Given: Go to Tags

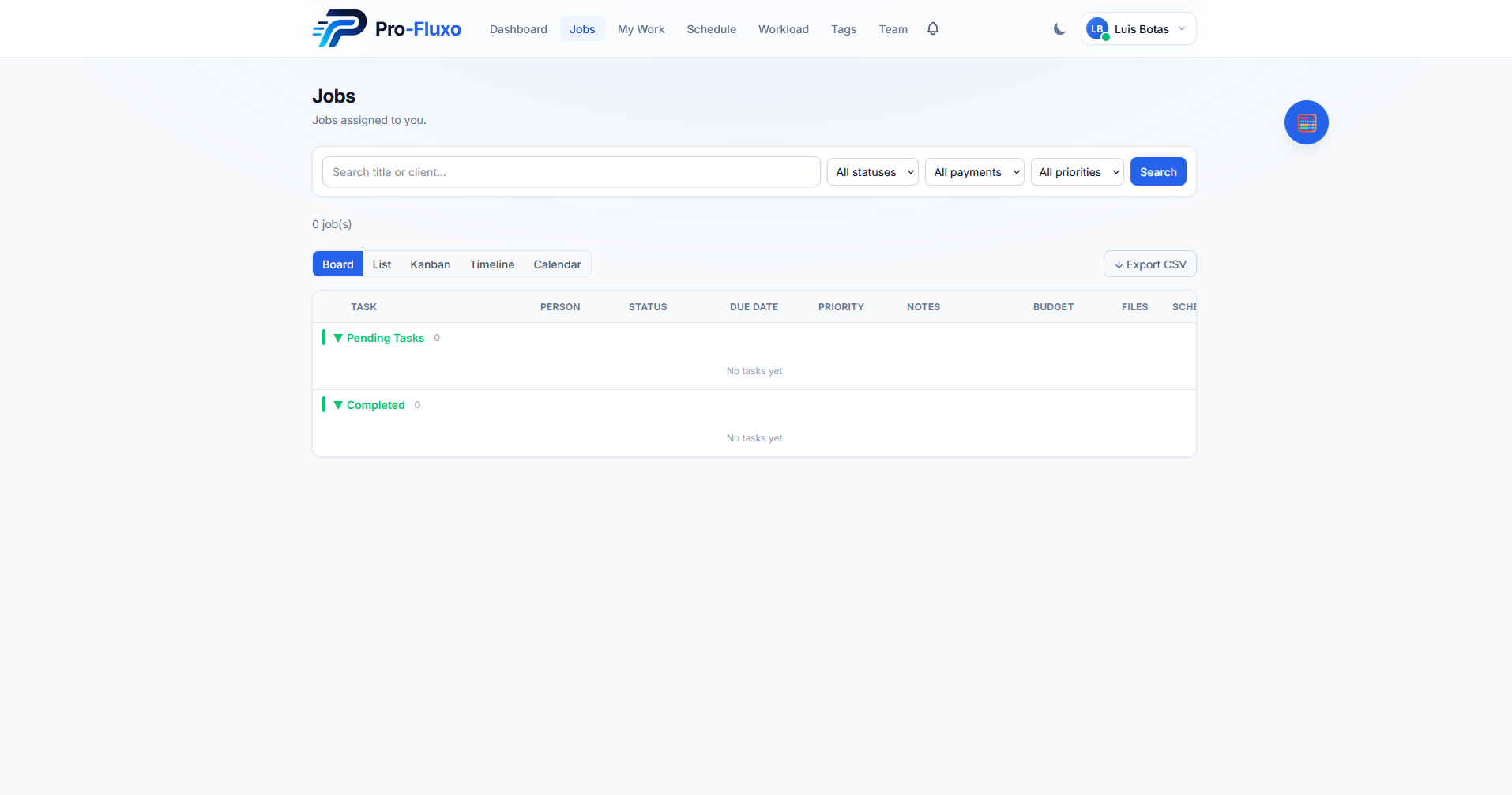Looking at the screenshot, I should pos(844,29).
